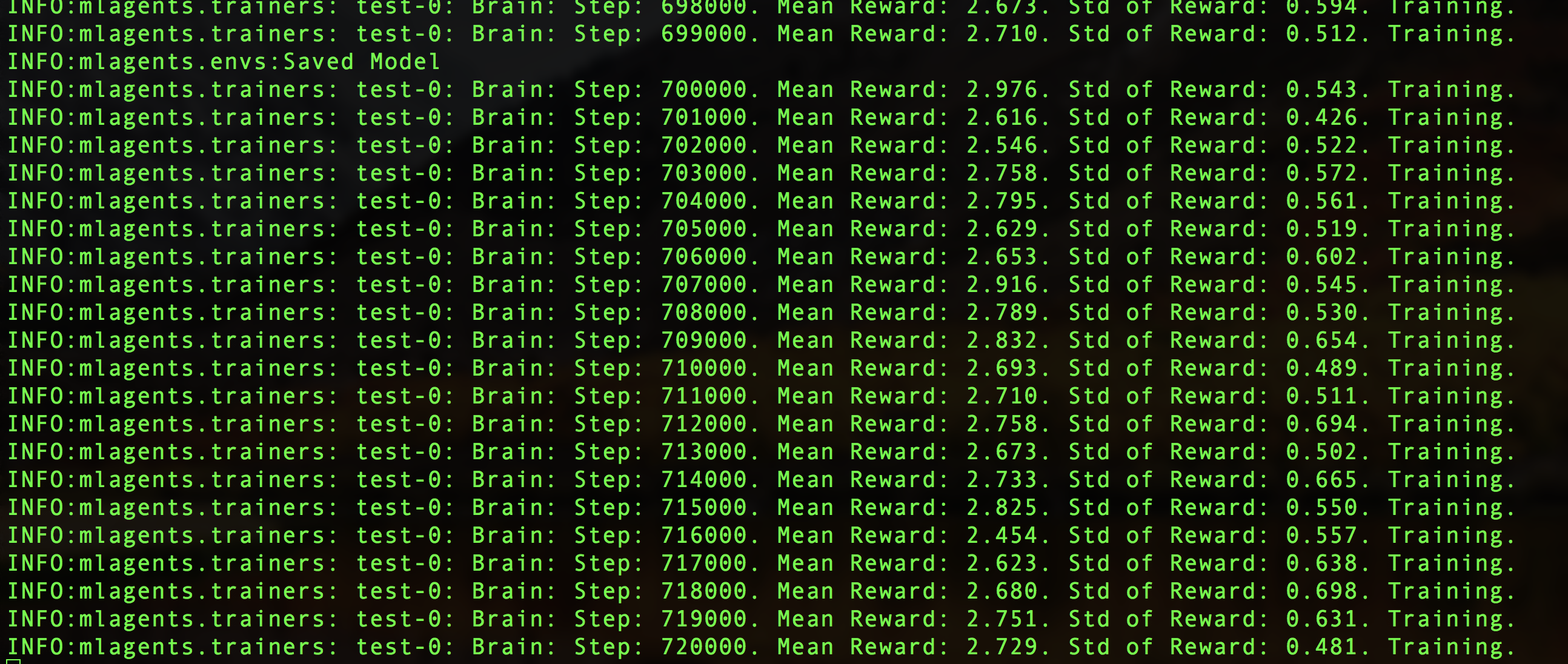This screenshot has width=1568, height=664.
Task: Click mean reward 2.758 on step 703000 line
Action: tap(1002, 173)
